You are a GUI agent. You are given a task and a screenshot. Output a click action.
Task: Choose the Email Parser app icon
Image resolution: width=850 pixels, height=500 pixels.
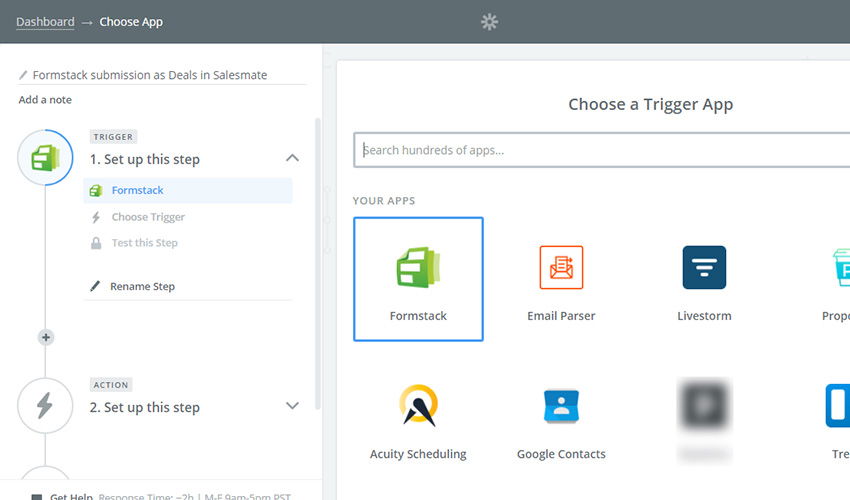561,267
